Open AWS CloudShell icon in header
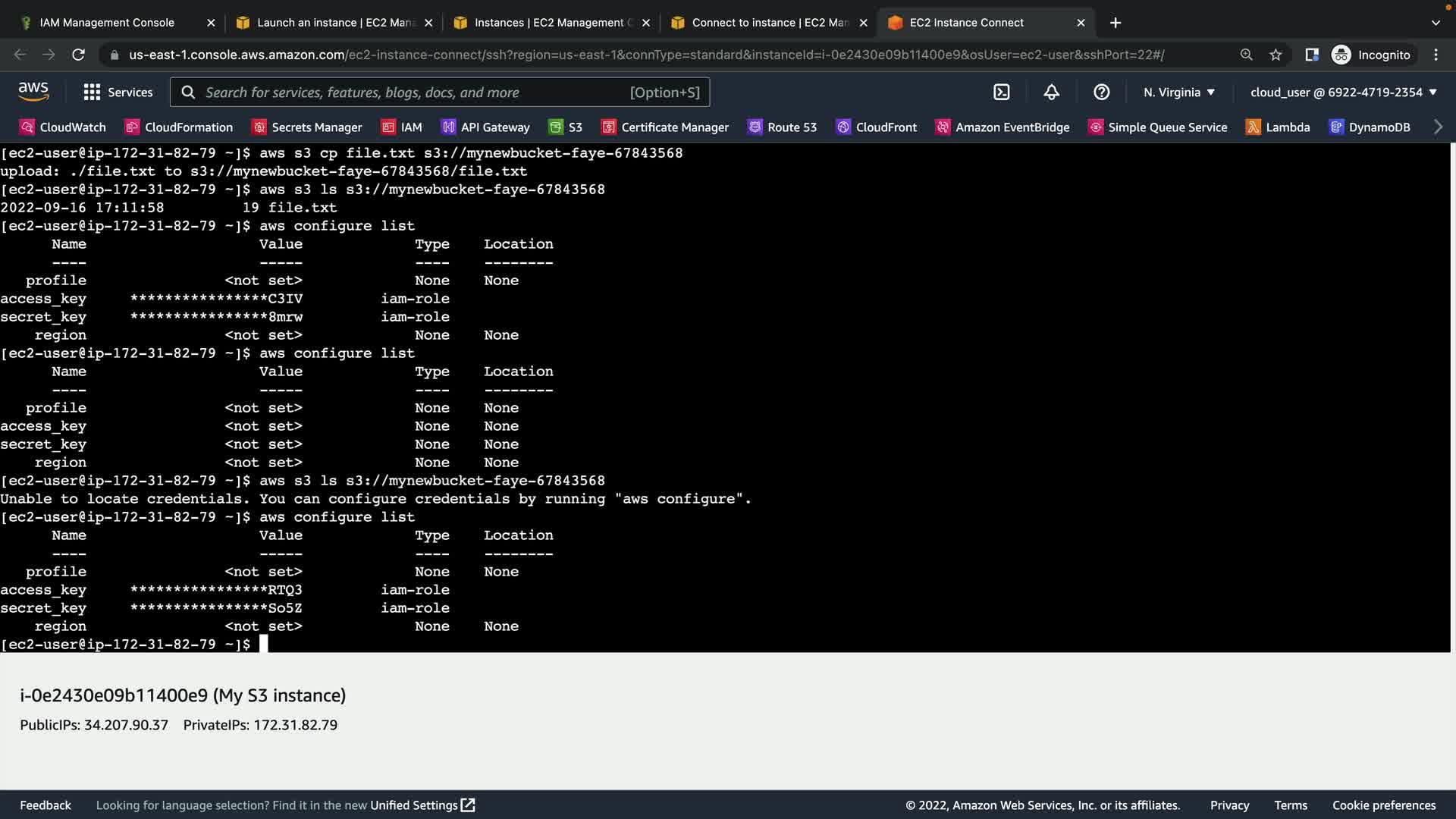 point(1002,93)
